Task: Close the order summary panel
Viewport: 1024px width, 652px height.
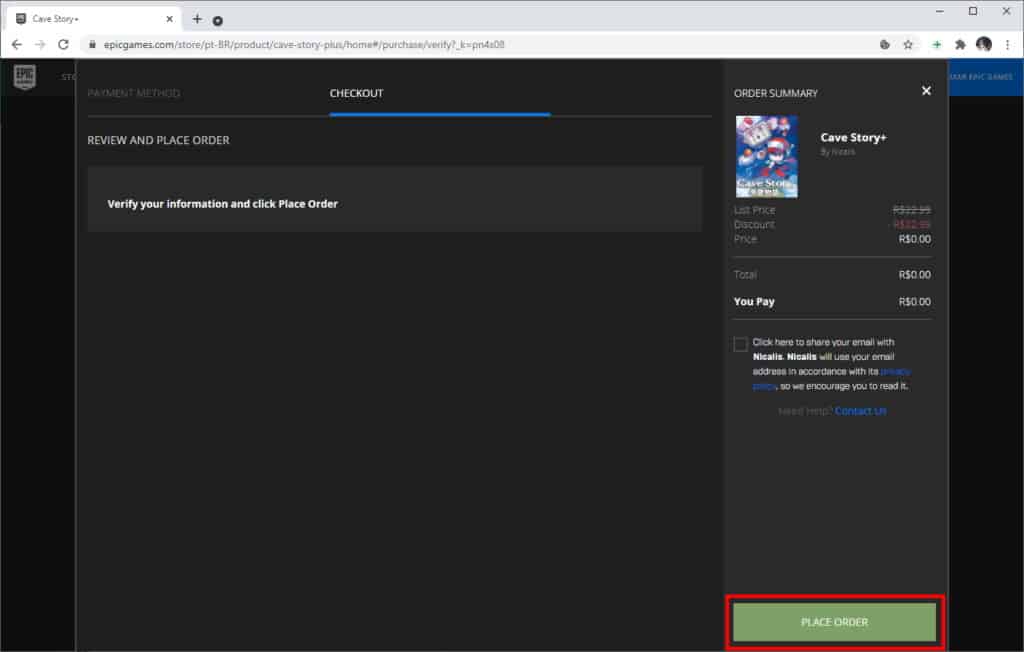Action: [926, 91]
